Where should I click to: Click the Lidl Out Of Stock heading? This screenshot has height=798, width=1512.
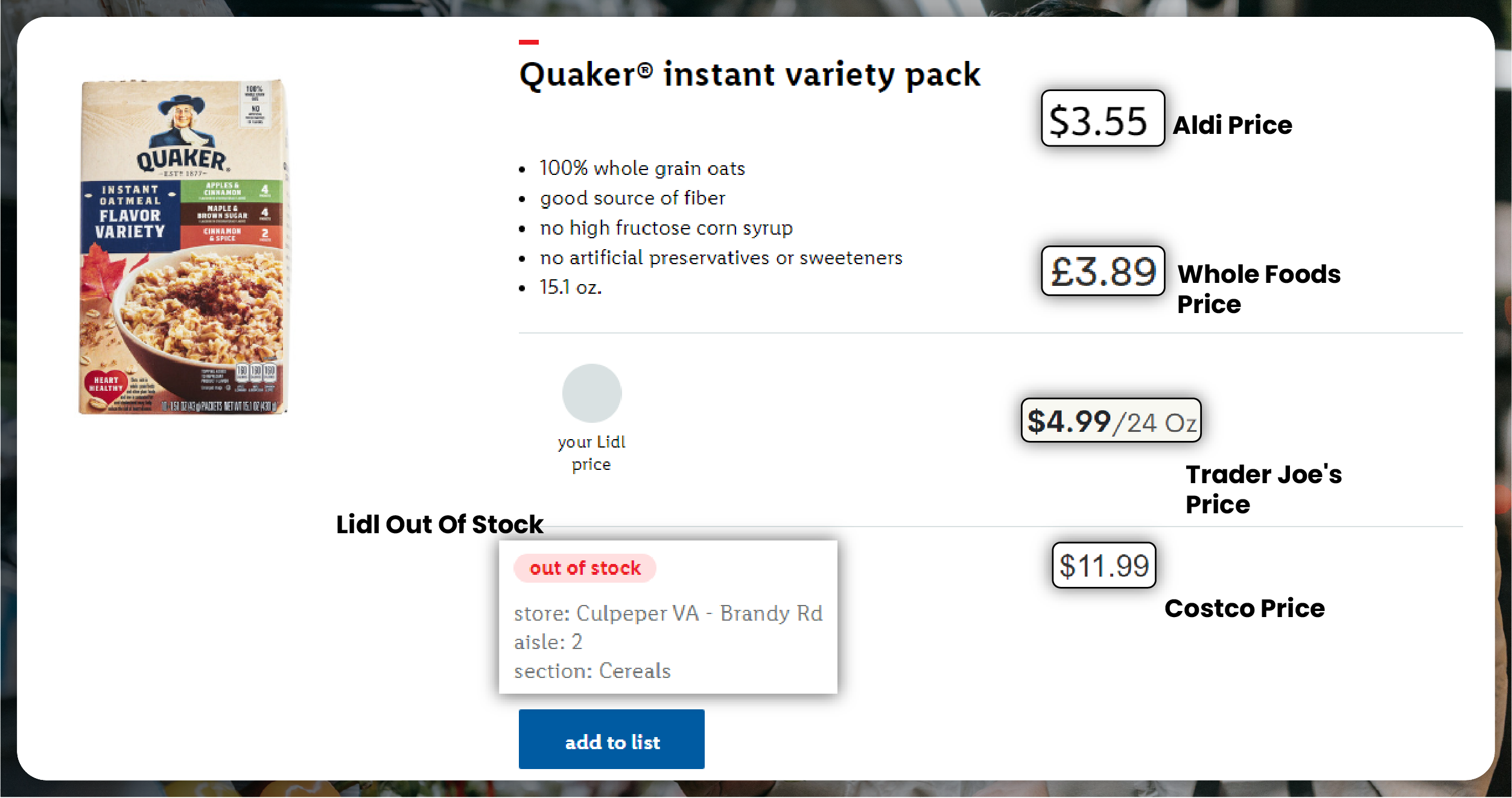pyautogui.click(x=439, y=524)
